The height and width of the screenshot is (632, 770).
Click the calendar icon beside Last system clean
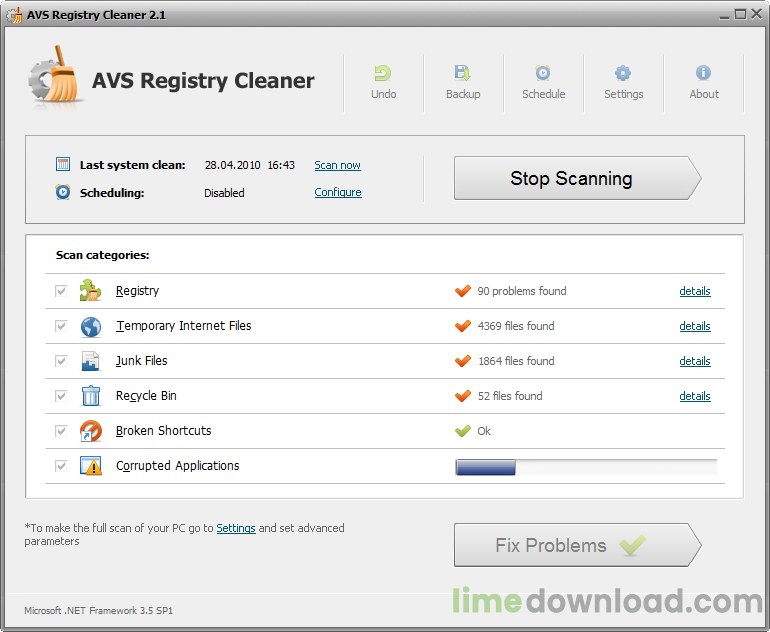63,164
